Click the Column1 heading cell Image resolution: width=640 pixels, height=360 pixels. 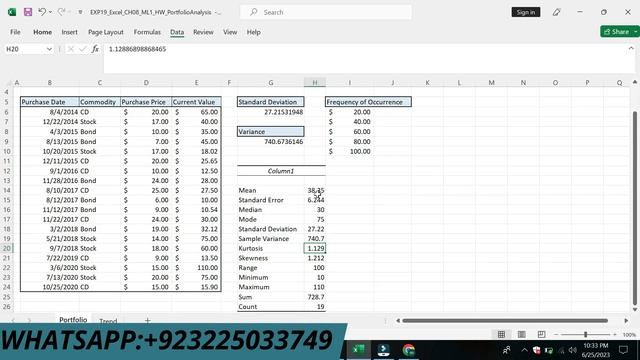click(281, 171)
